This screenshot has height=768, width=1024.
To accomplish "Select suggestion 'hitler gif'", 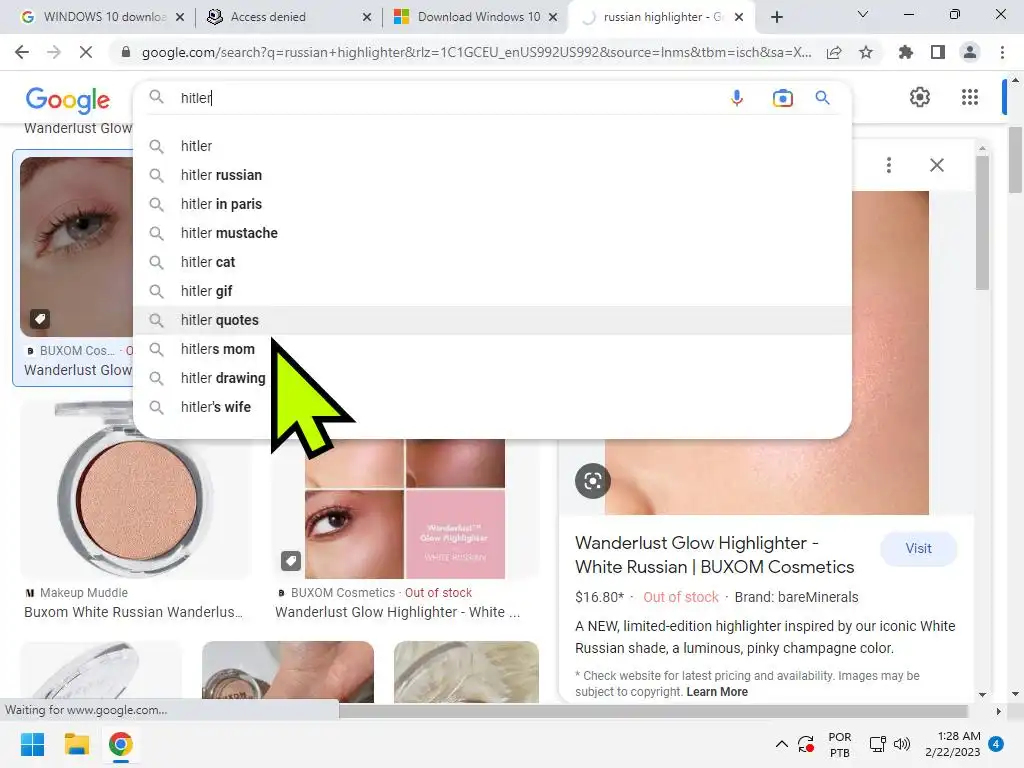I will tap(492, 291).
